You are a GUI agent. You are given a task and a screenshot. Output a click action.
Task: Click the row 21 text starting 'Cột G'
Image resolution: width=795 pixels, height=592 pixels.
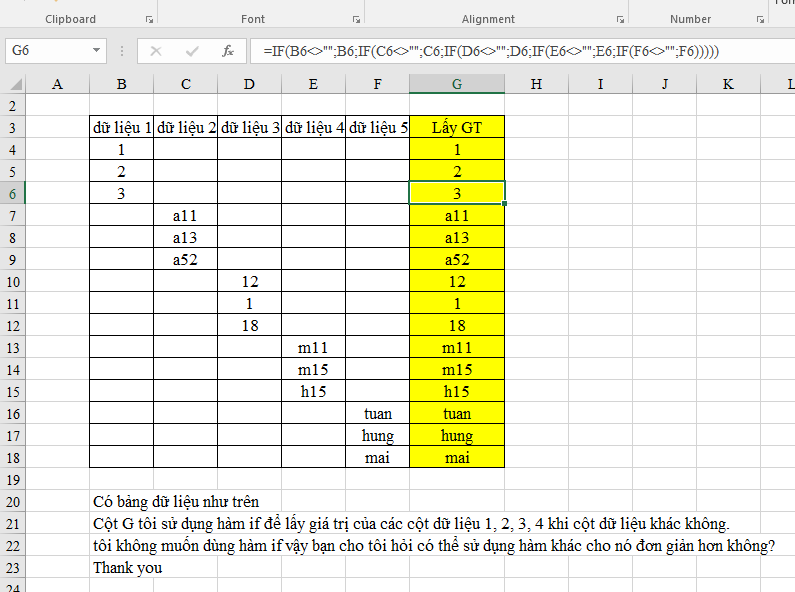pyautogui.click(x=411, y=524)
